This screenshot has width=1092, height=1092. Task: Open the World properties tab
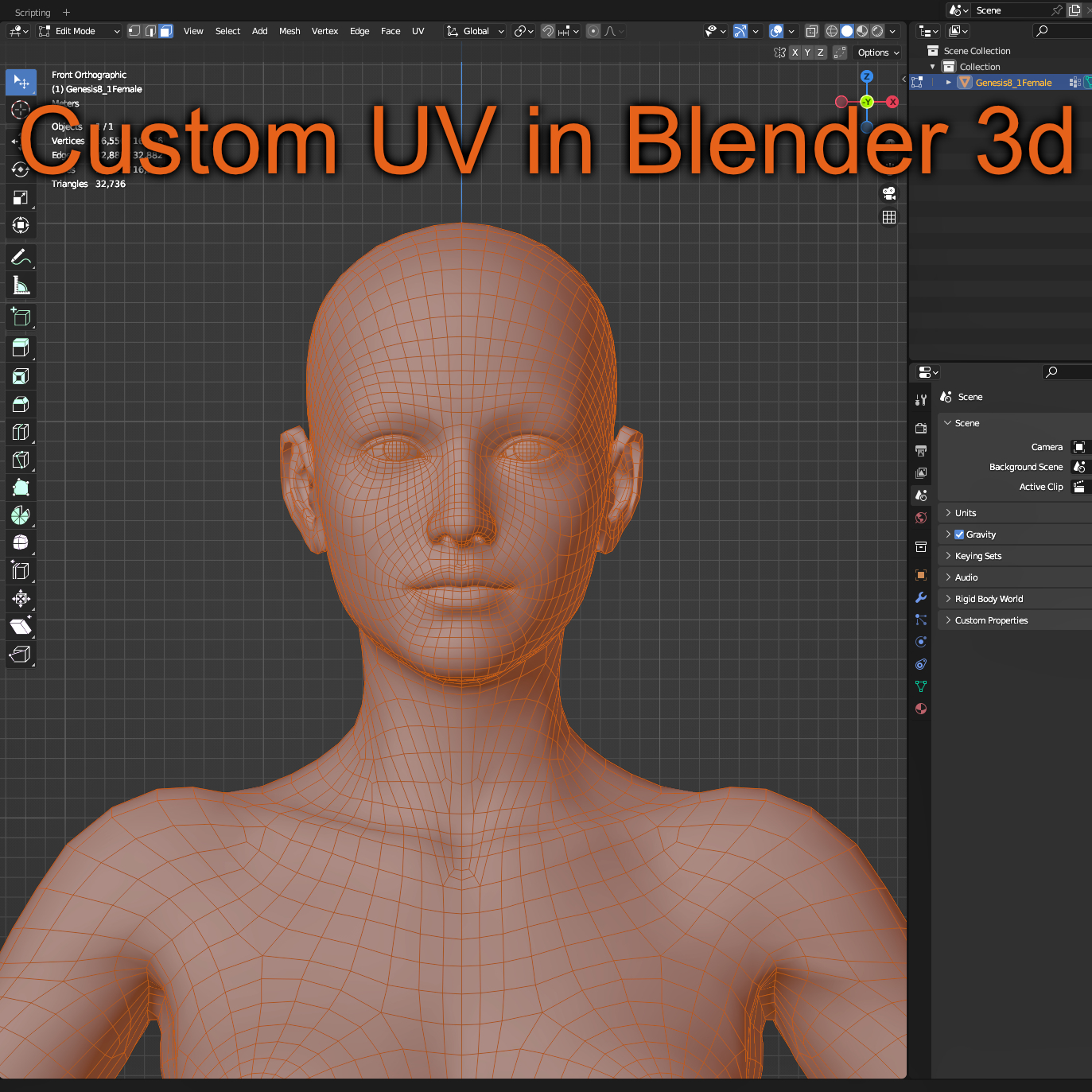(x=921, y=517)
